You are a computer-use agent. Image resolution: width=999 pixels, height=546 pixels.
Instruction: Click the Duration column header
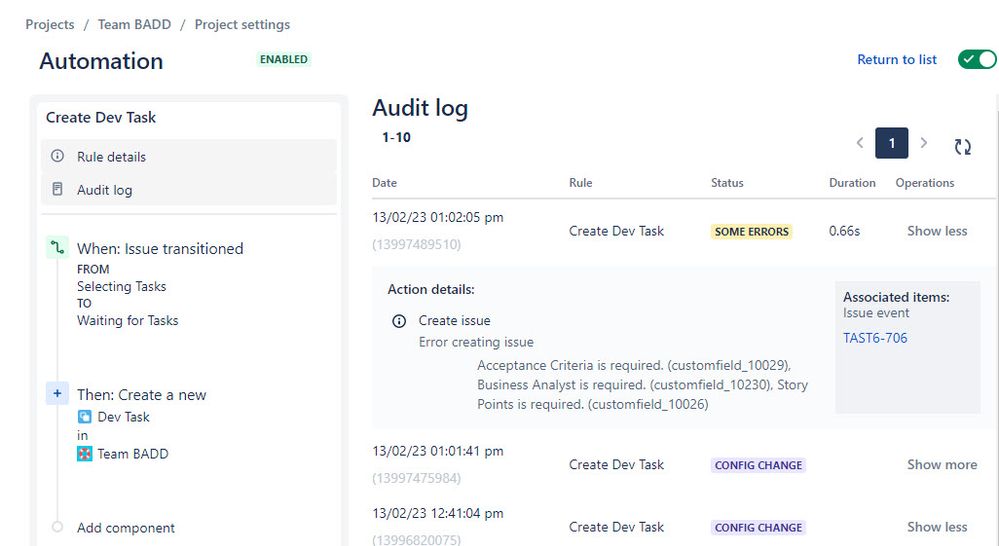click(x=852, y=183)
